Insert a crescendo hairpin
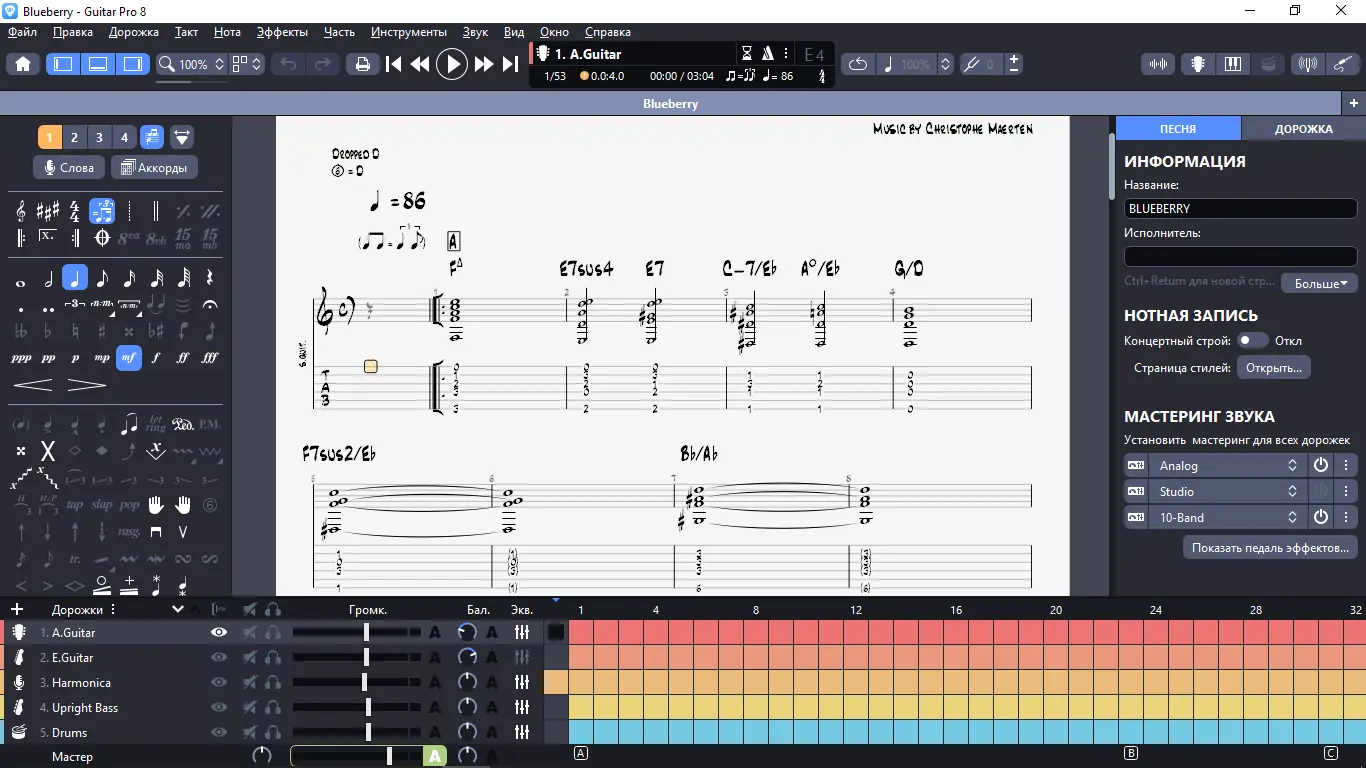Screen dimensions: 1366x768 (x=33, y=385)
